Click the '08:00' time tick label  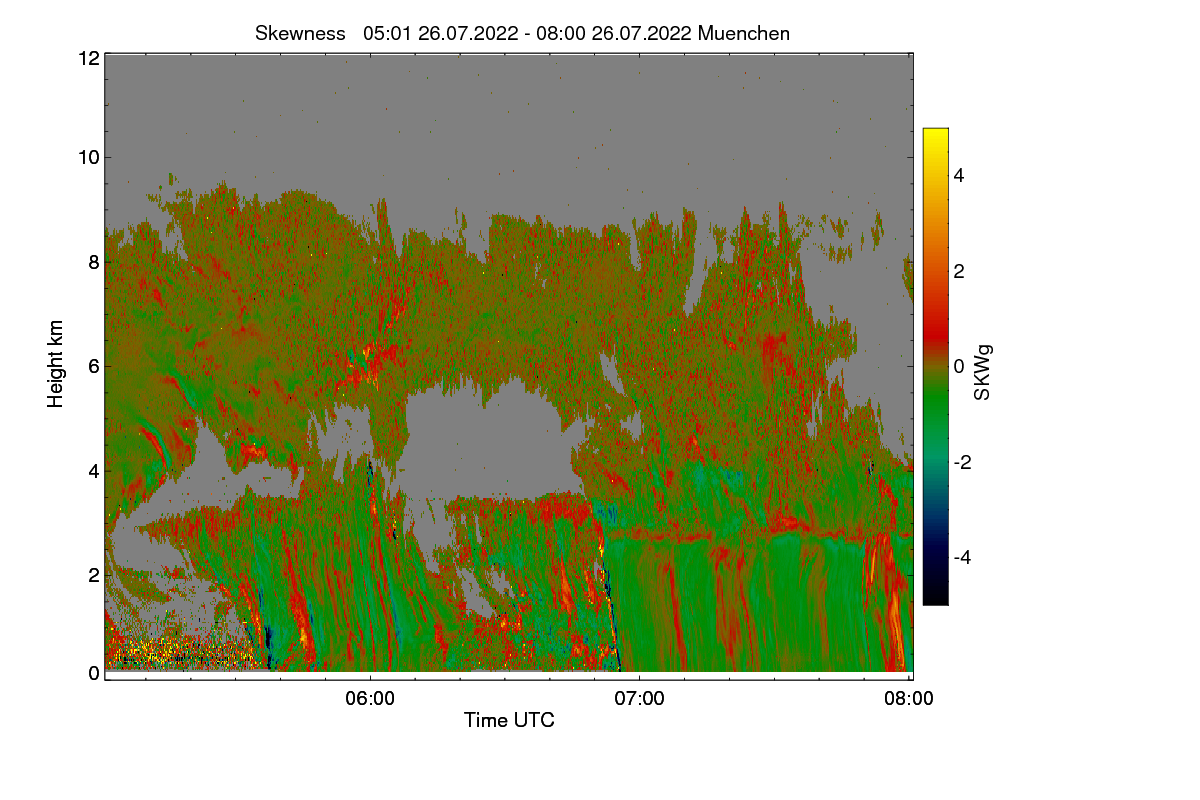(909, 699)
